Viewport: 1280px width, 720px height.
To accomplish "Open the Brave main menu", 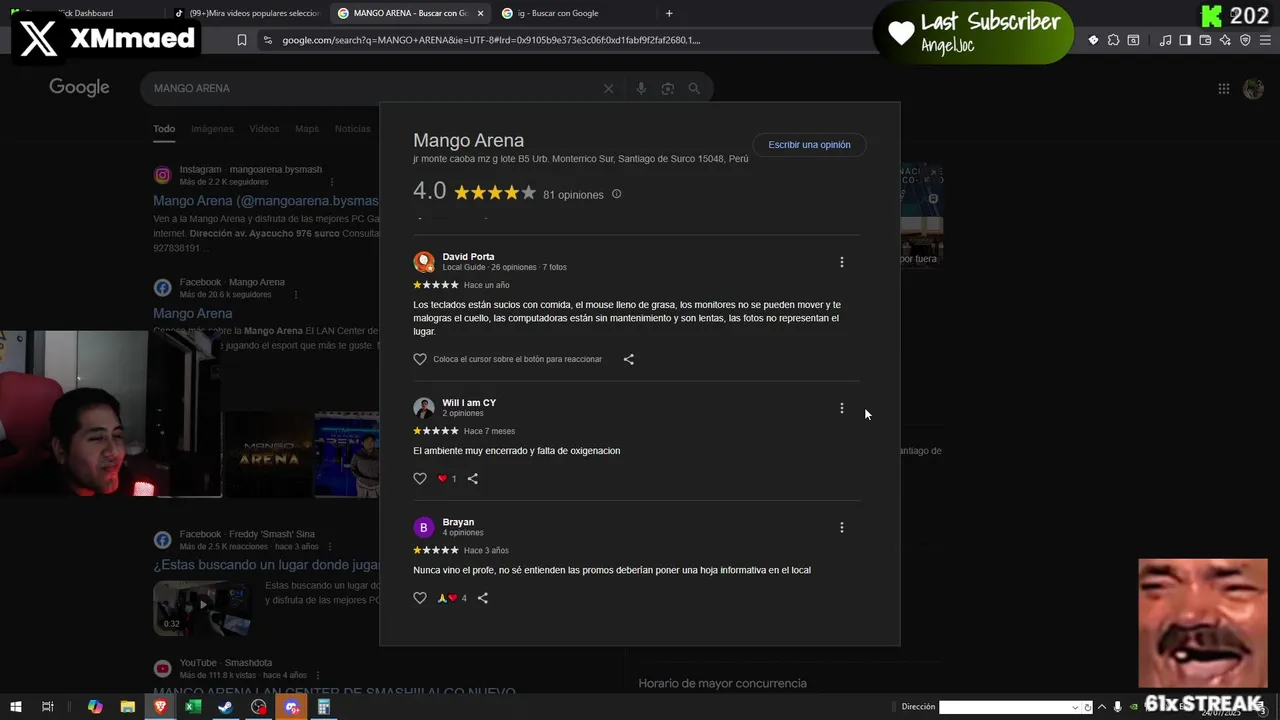I will (1265, 40).
